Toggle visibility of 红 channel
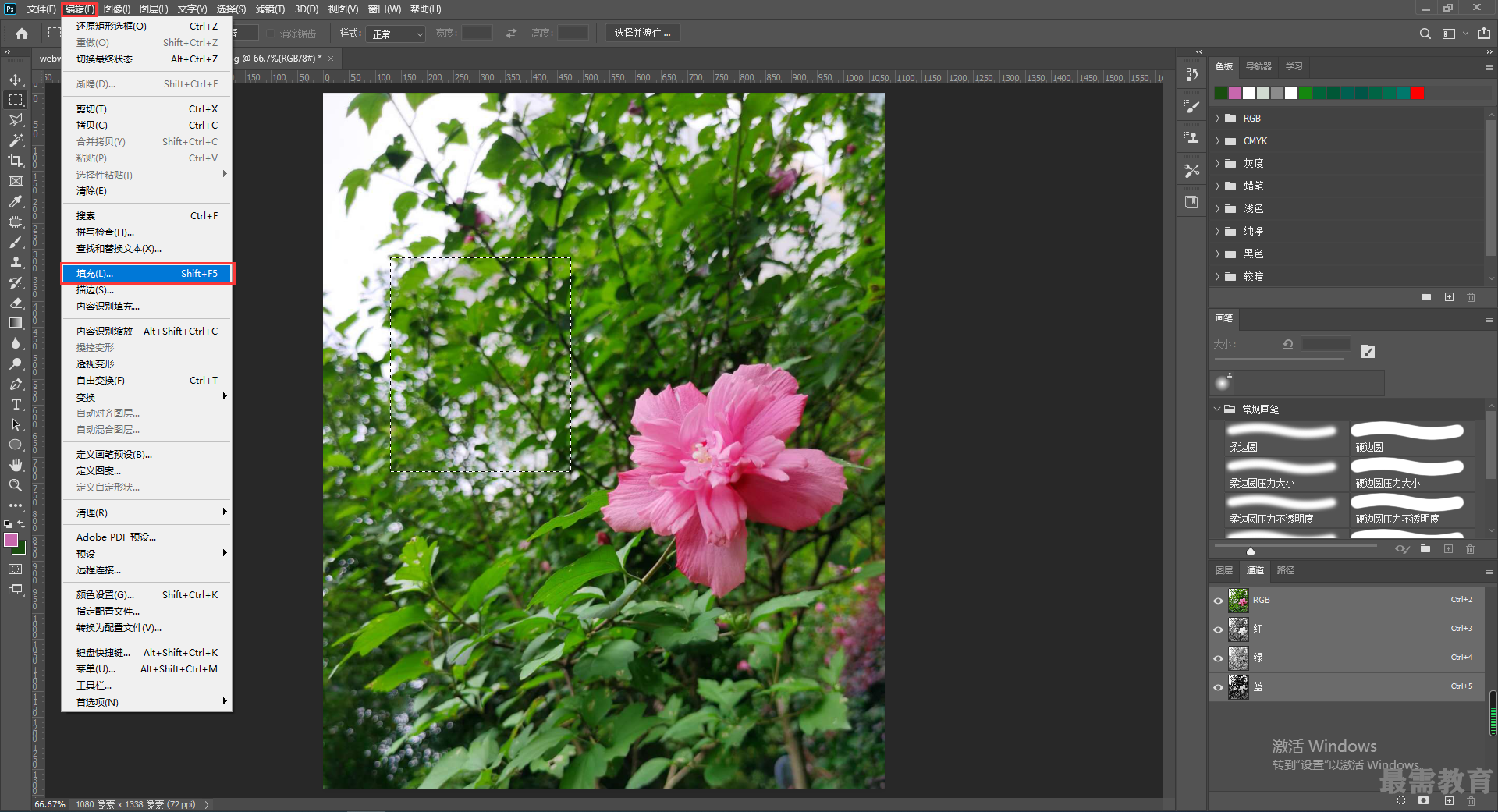The image size is (1498, 812). [1218, 629]
